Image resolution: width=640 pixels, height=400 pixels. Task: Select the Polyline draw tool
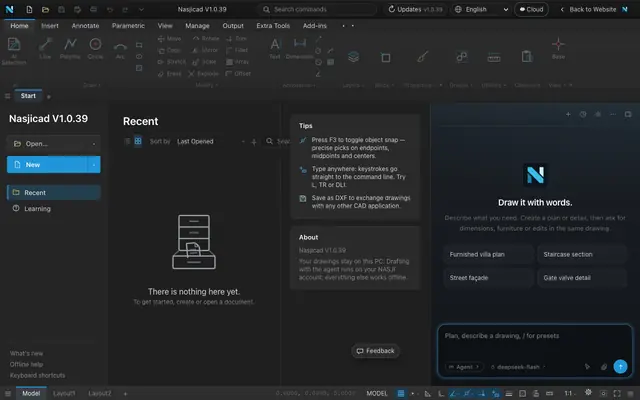click(x=70, y=48)
